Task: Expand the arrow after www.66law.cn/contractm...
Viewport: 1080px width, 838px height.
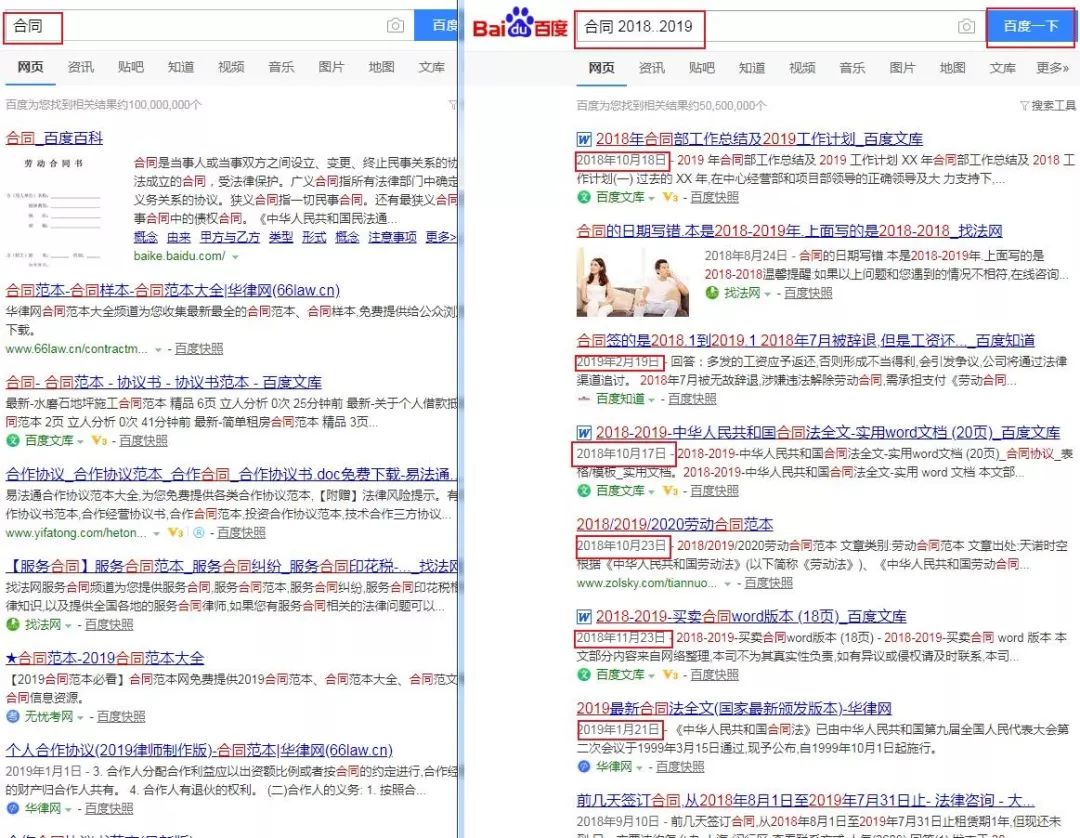Action: pos(158,350)
